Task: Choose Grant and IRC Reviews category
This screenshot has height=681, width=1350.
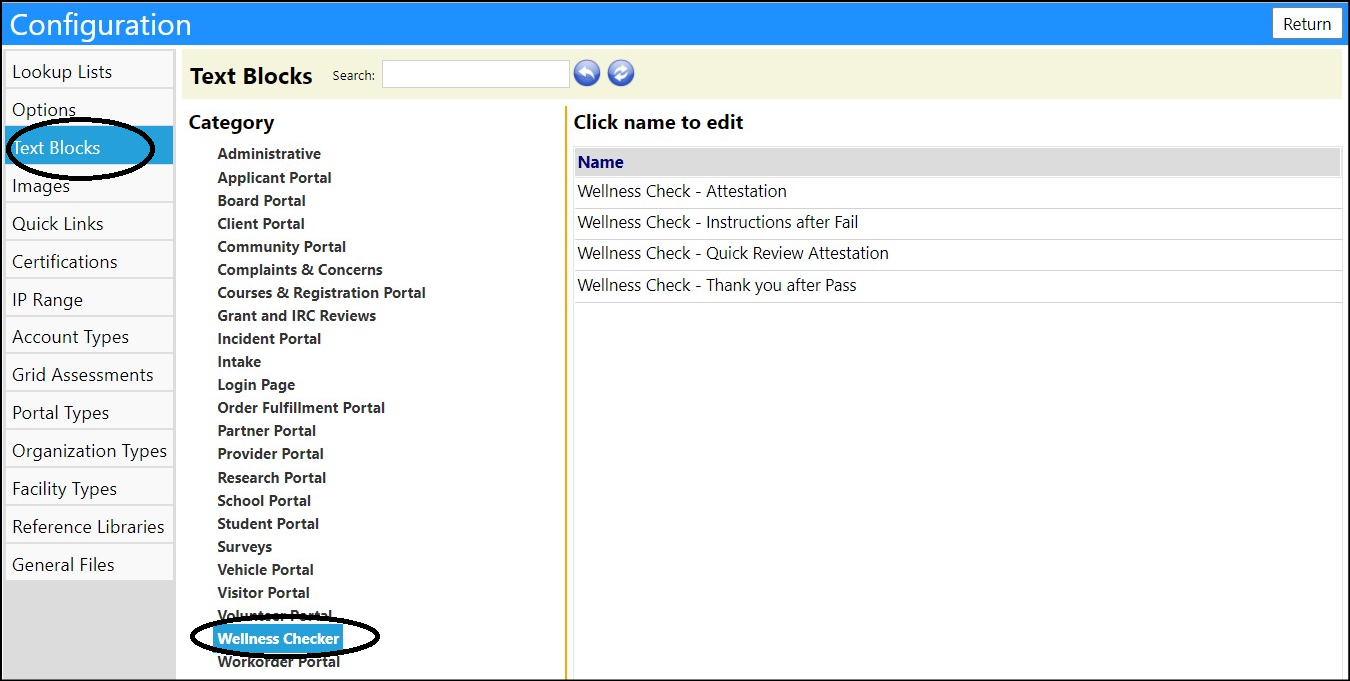Action: (x=297, y=315)
